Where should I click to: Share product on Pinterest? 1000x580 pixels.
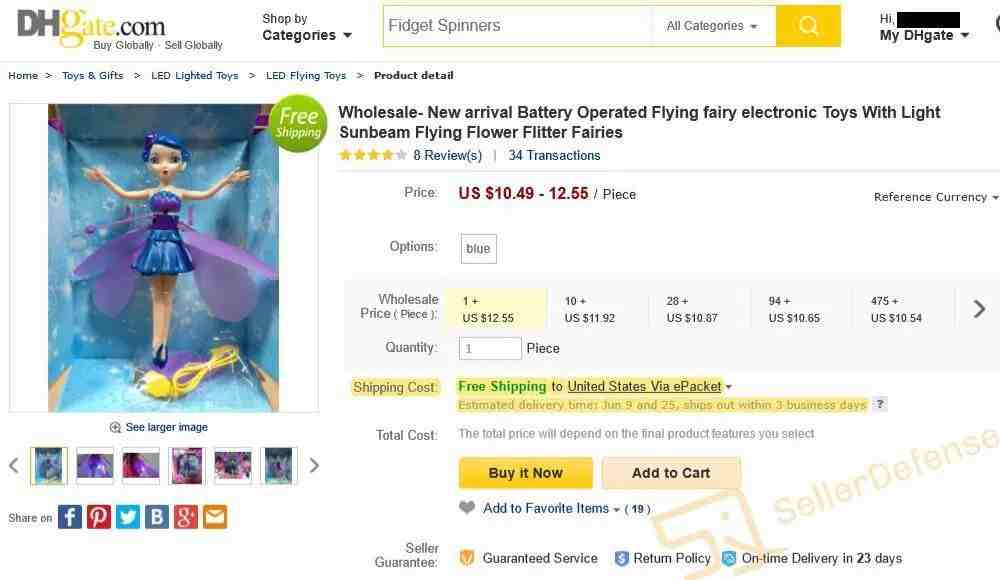click(99, 517)
